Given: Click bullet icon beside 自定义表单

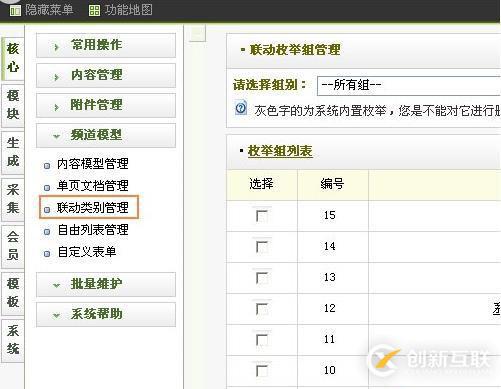Looking at the screenshot, I should tap(47, 254).
